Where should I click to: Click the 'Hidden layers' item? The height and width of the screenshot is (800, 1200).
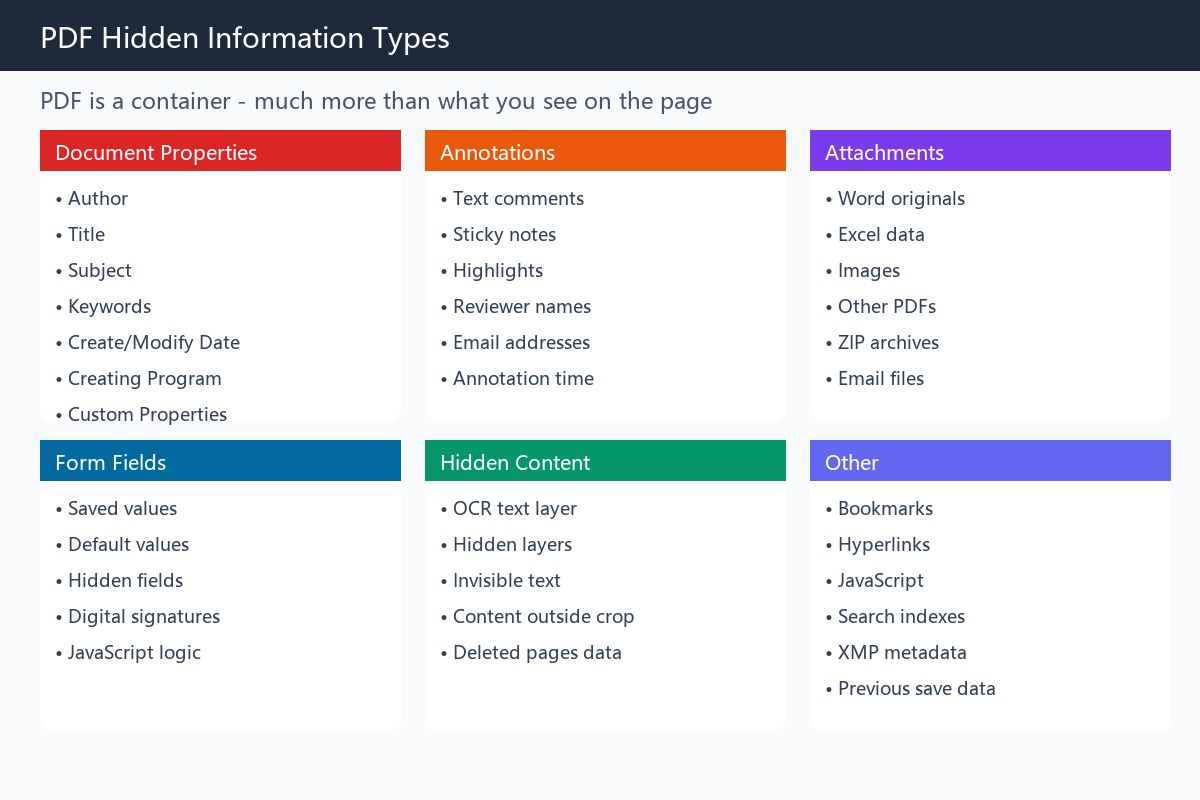coord(506,544)
